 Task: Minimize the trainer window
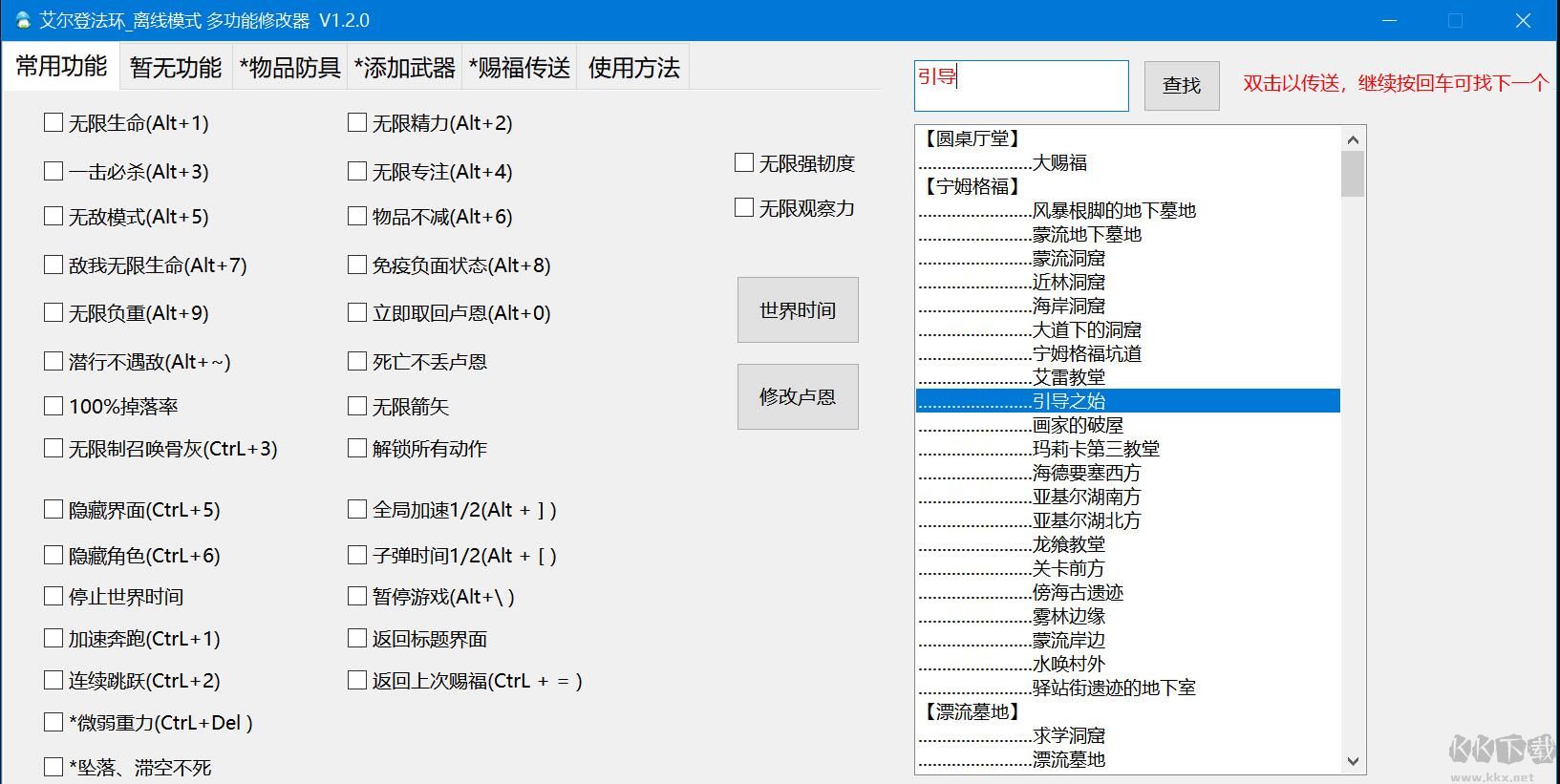[x=1389, y=20]
